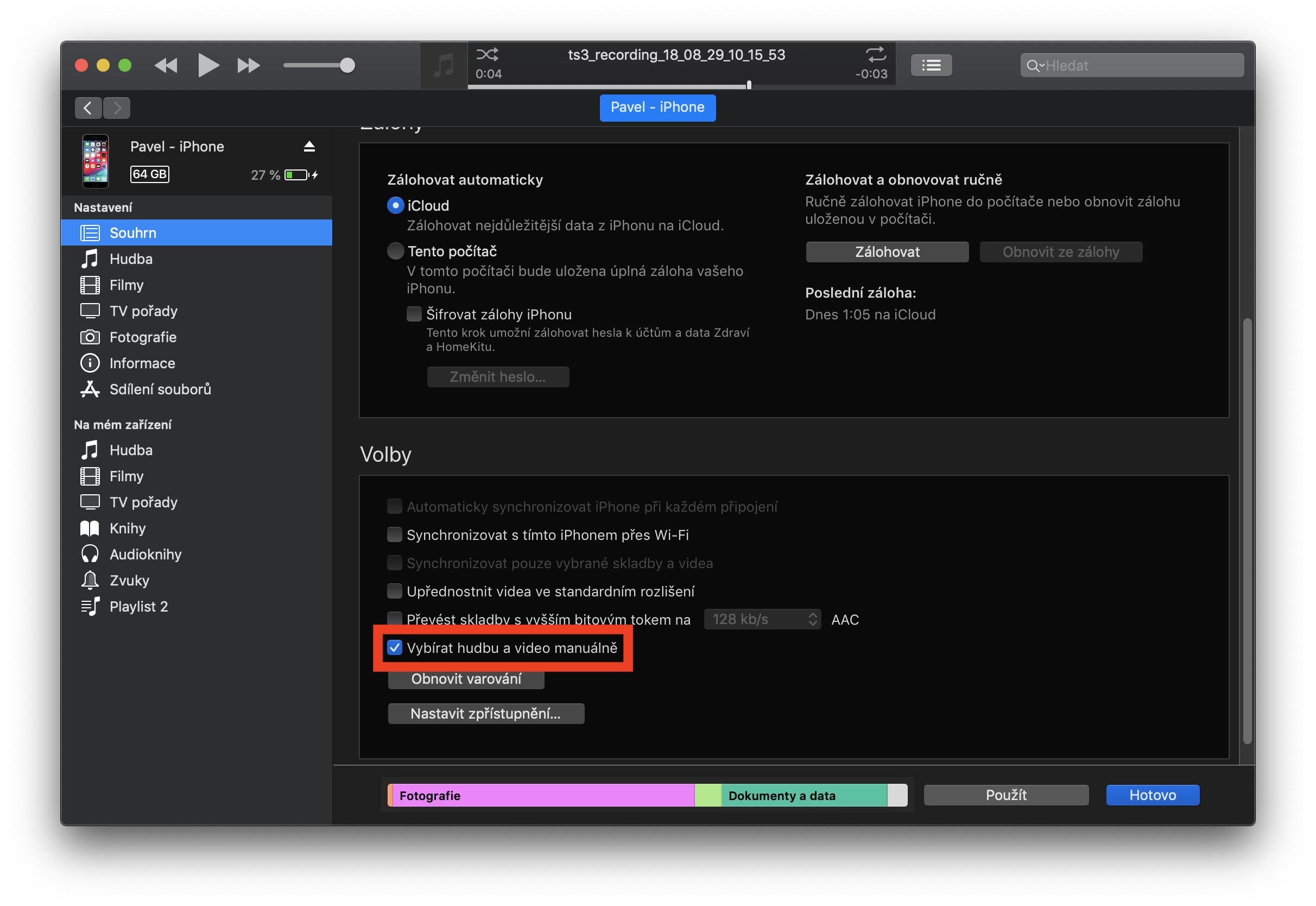The image size is (1316, 906).
Task: Click the Obnovit varování button
Action: (x=466, y=679)
